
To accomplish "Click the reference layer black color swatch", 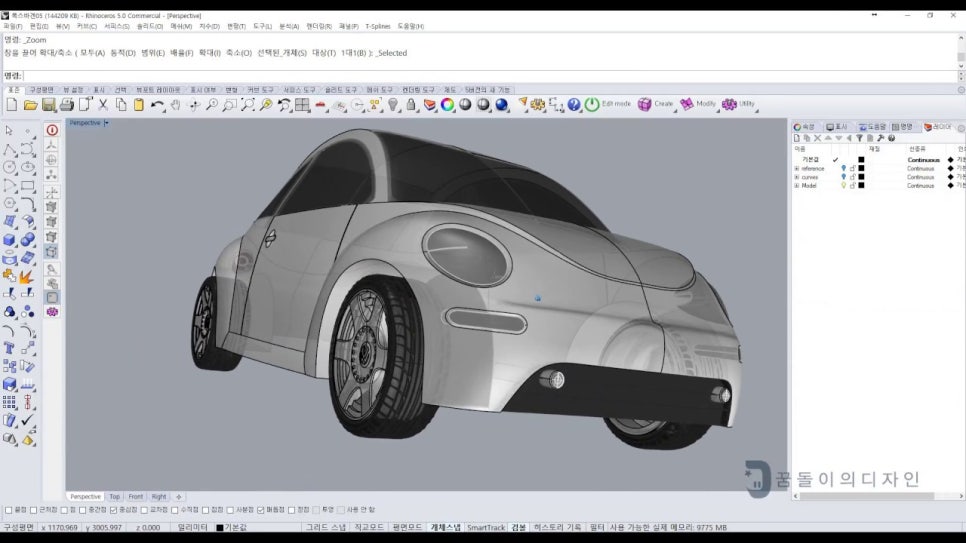I will [861, 168].
